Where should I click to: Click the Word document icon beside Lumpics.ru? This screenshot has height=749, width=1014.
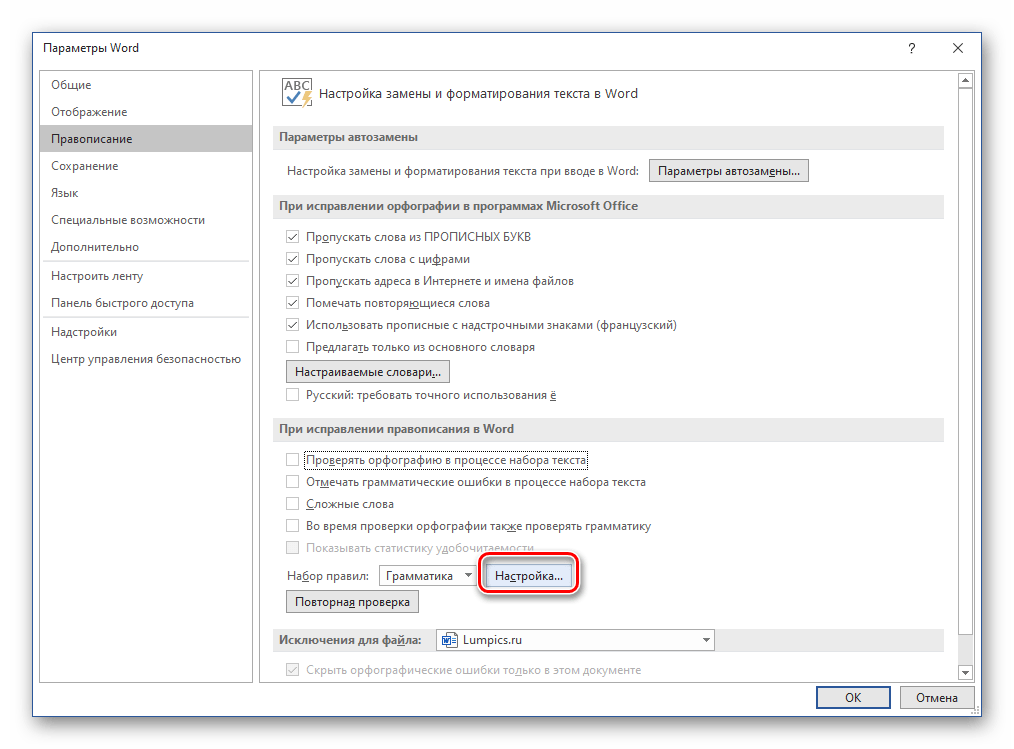[449, 640]
